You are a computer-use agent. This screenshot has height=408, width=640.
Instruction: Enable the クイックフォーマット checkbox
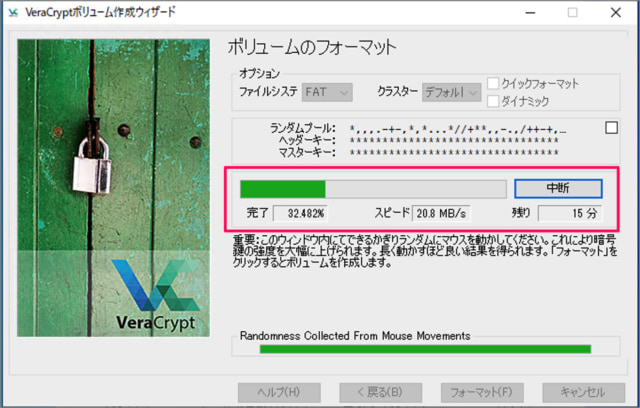click(493, 83)
